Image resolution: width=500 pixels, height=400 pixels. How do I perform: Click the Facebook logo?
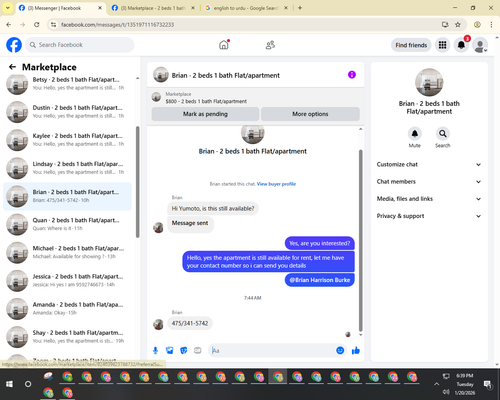(14, 45)
